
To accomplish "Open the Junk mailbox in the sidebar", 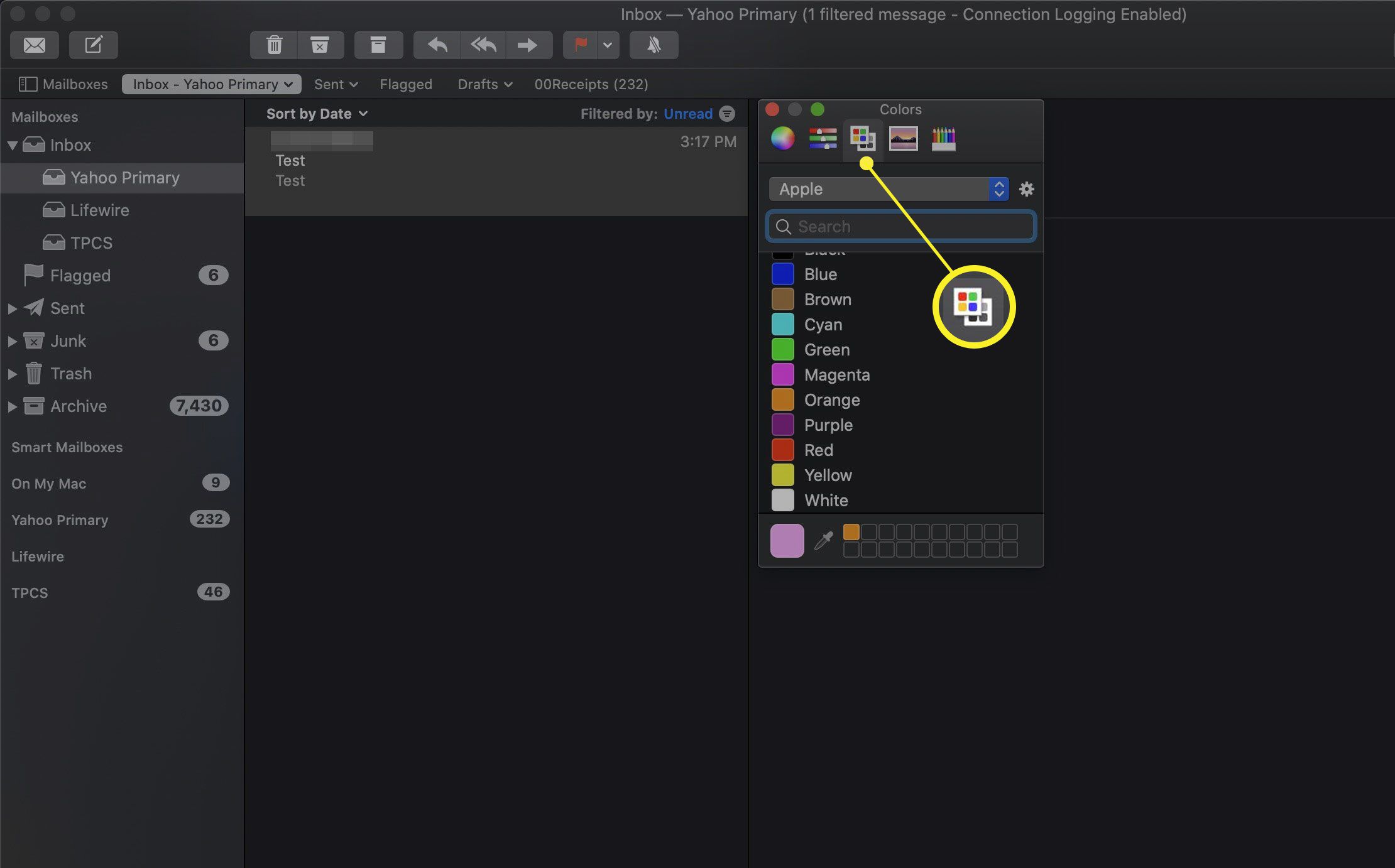I will click(123, 341).
